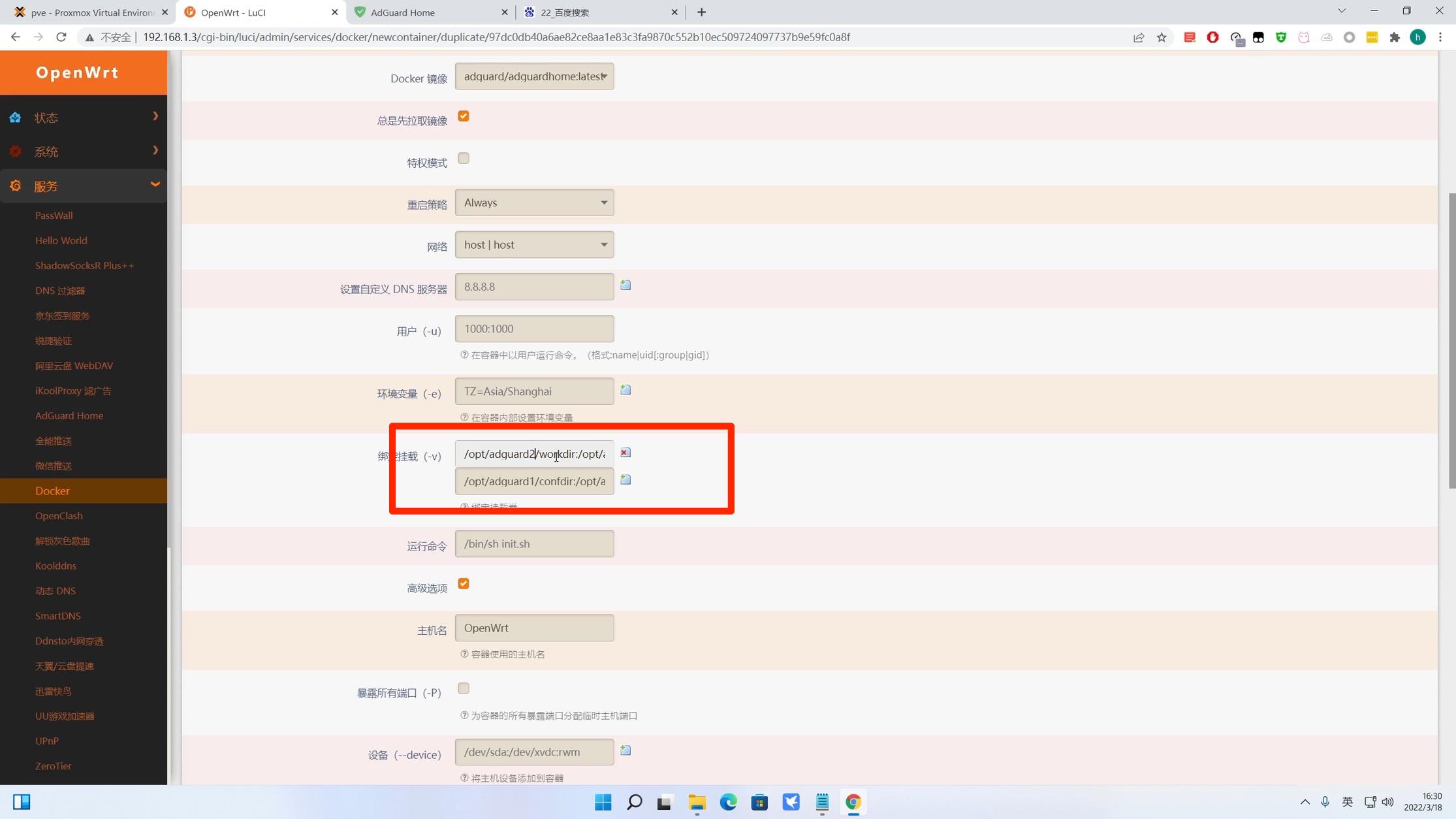Add another custom DNS server entry

tap(625, 285)
